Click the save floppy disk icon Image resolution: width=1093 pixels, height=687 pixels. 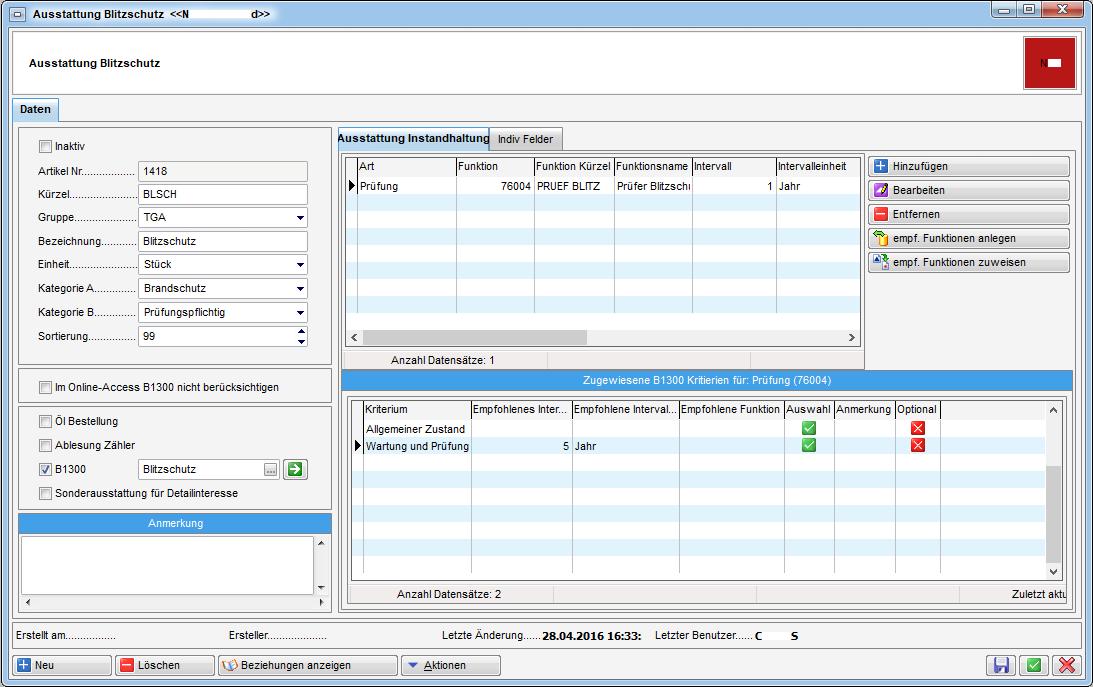(x=999, y=666)
